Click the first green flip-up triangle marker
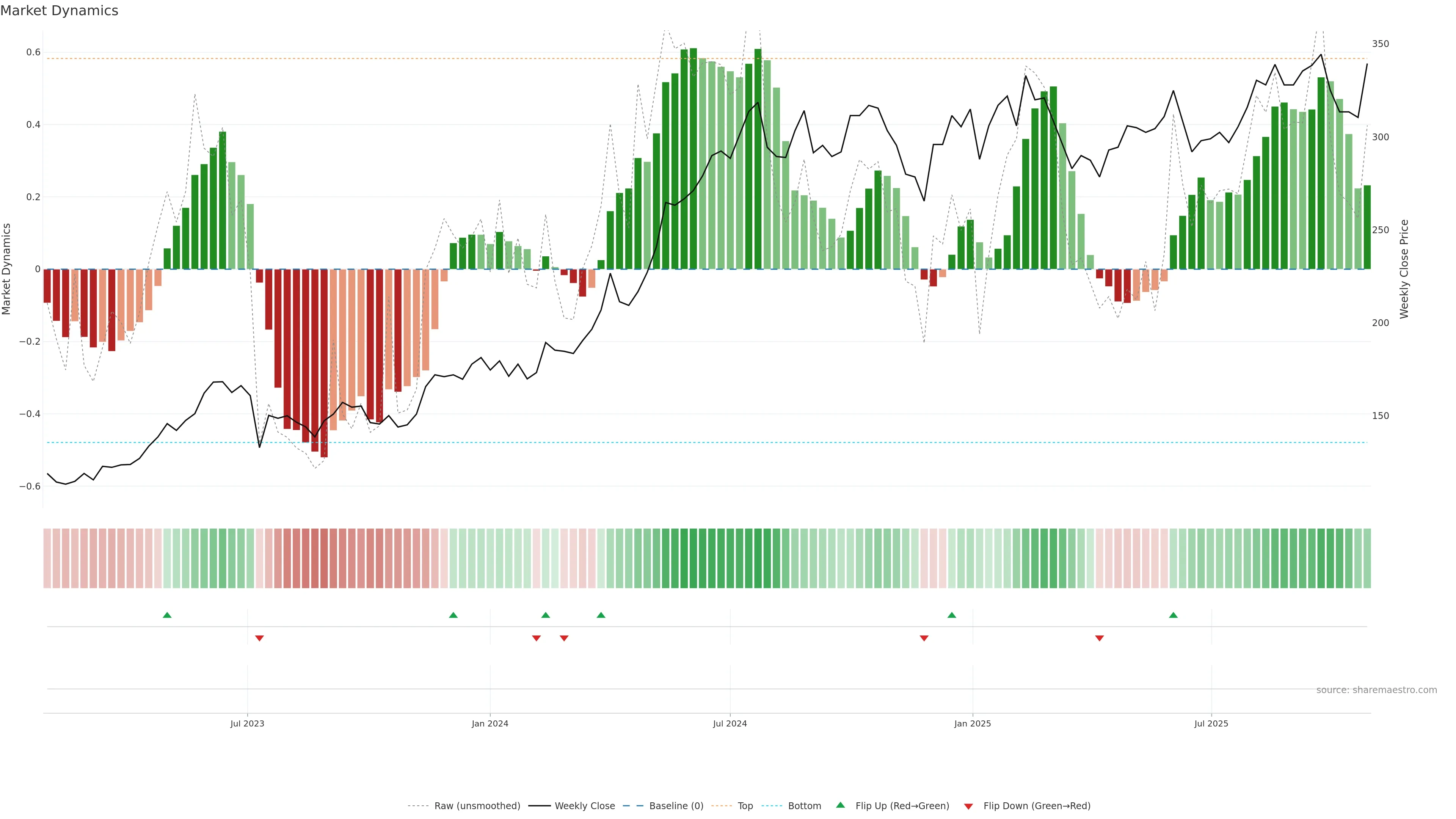 click(x=167, y=615)
